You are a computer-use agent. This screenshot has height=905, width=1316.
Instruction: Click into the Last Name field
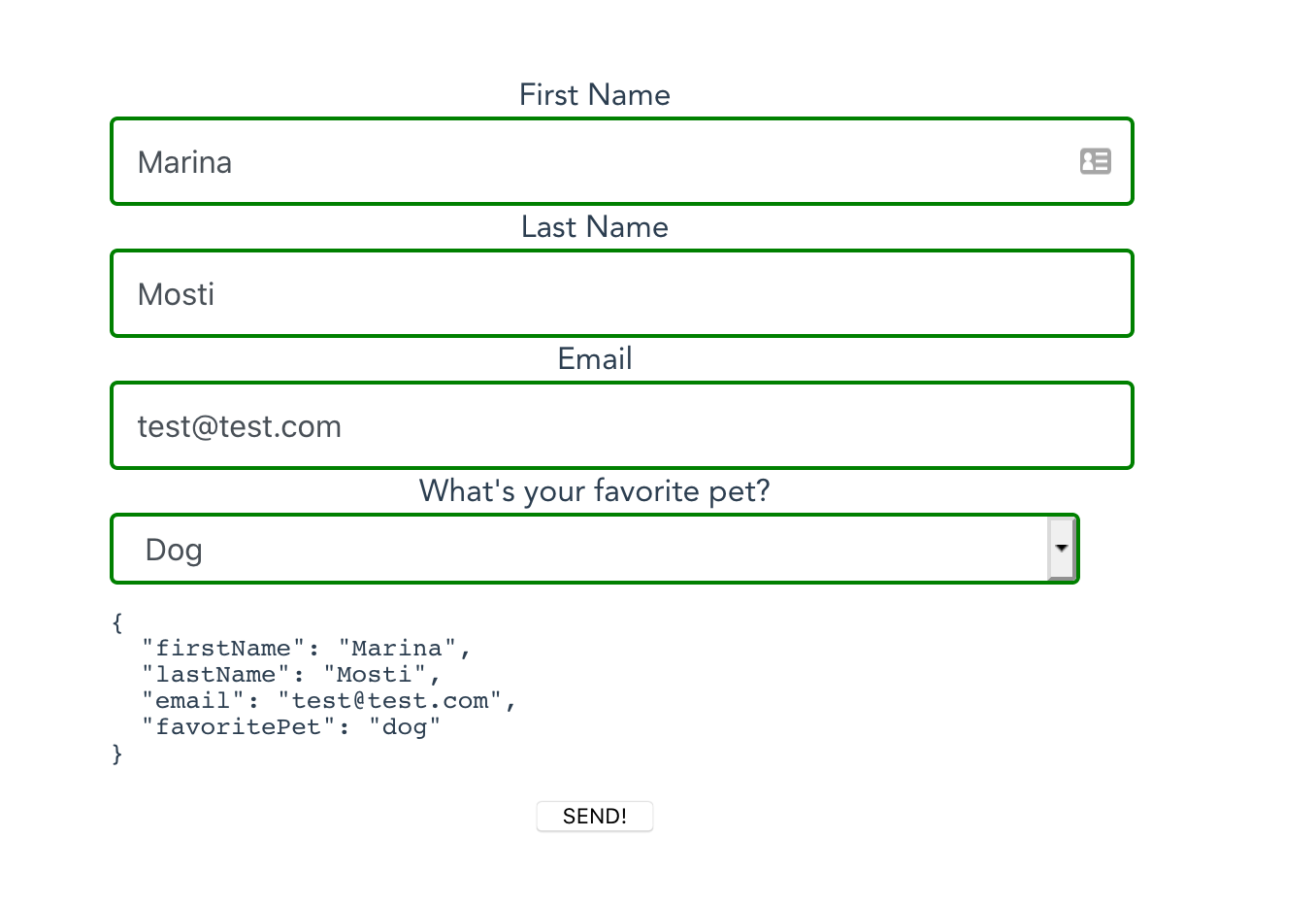point(621,293)
